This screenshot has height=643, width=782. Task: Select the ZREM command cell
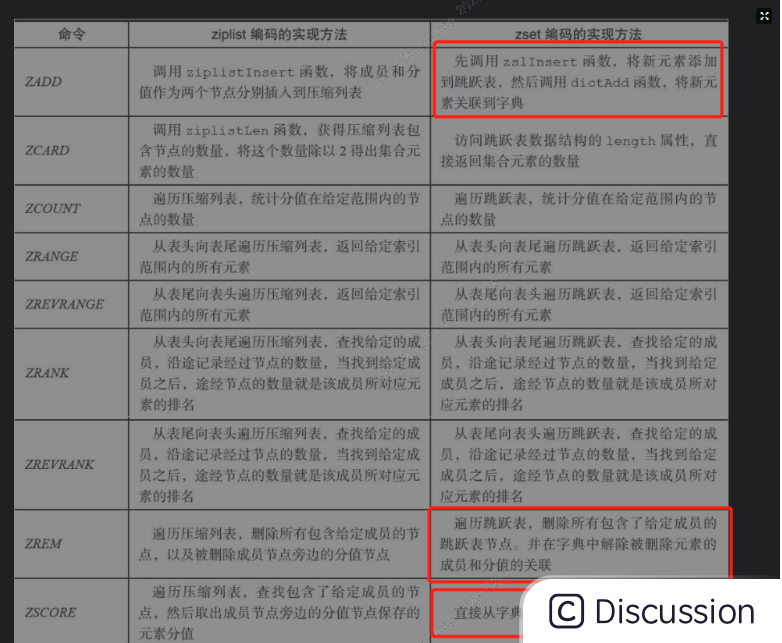click(72, 544)
